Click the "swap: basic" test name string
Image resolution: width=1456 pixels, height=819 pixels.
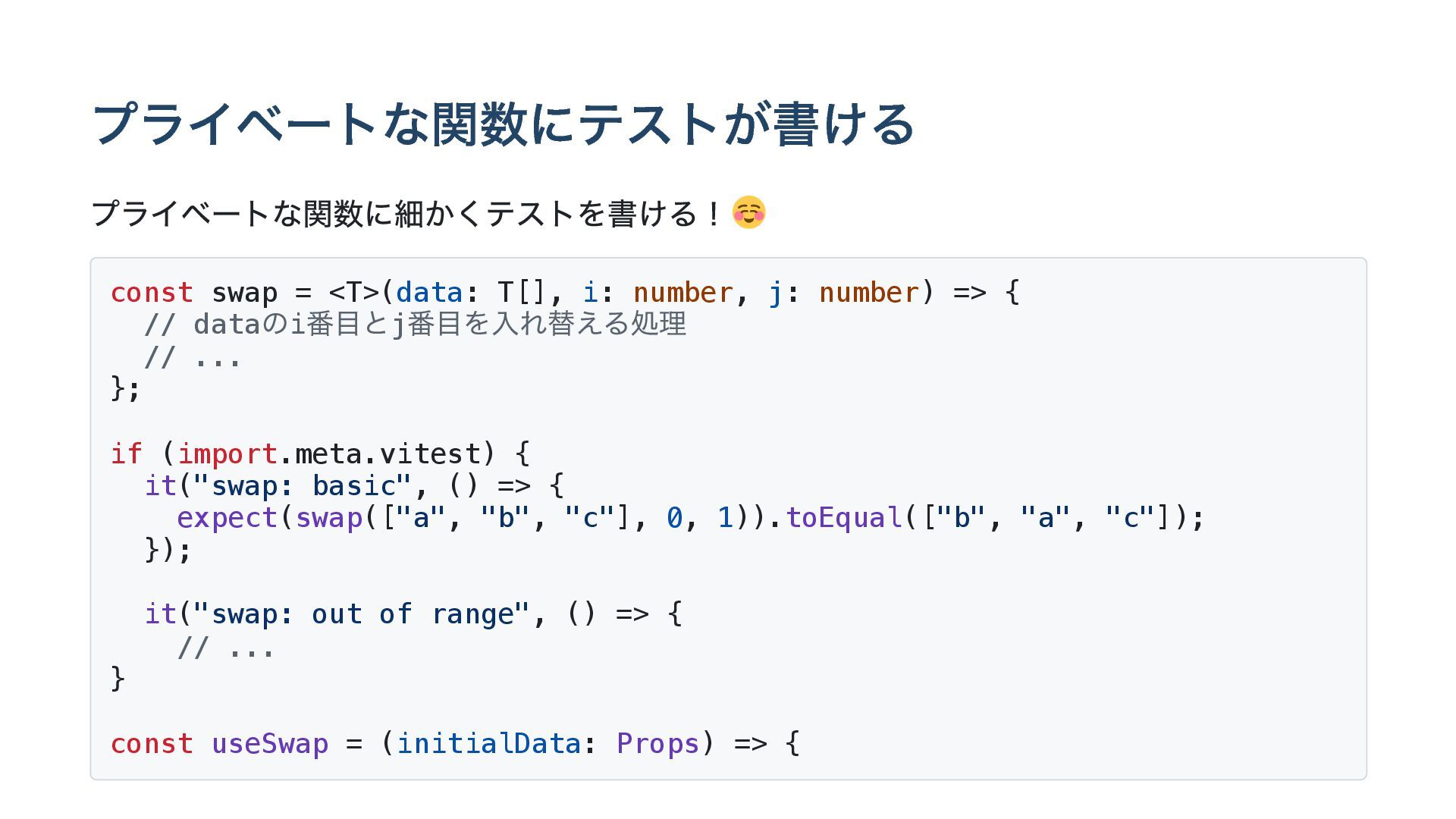pyautogui.click(x=303, y=485)
